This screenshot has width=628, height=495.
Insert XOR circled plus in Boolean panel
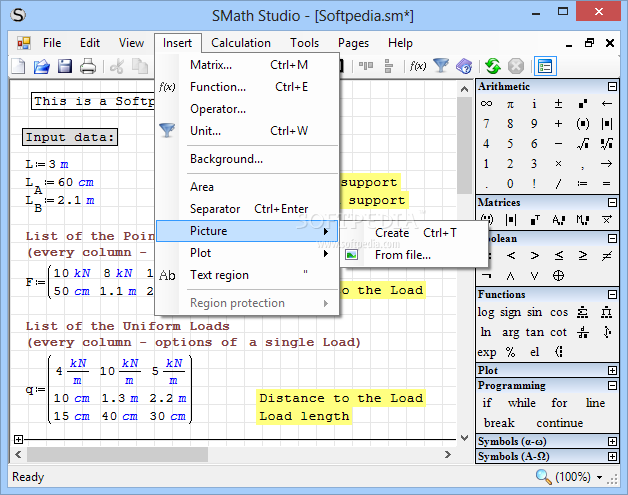click(558, 275)
